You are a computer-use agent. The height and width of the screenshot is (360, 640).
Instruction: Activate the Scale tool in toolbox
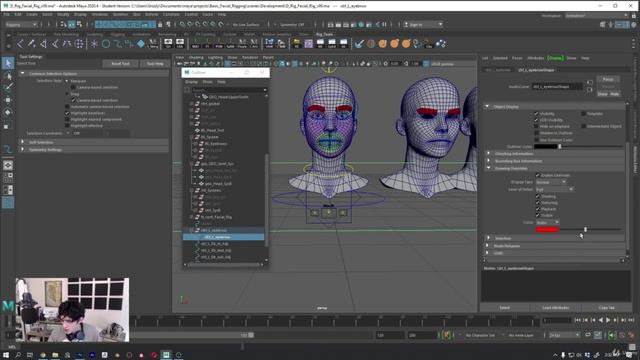(x=8, y=126)
